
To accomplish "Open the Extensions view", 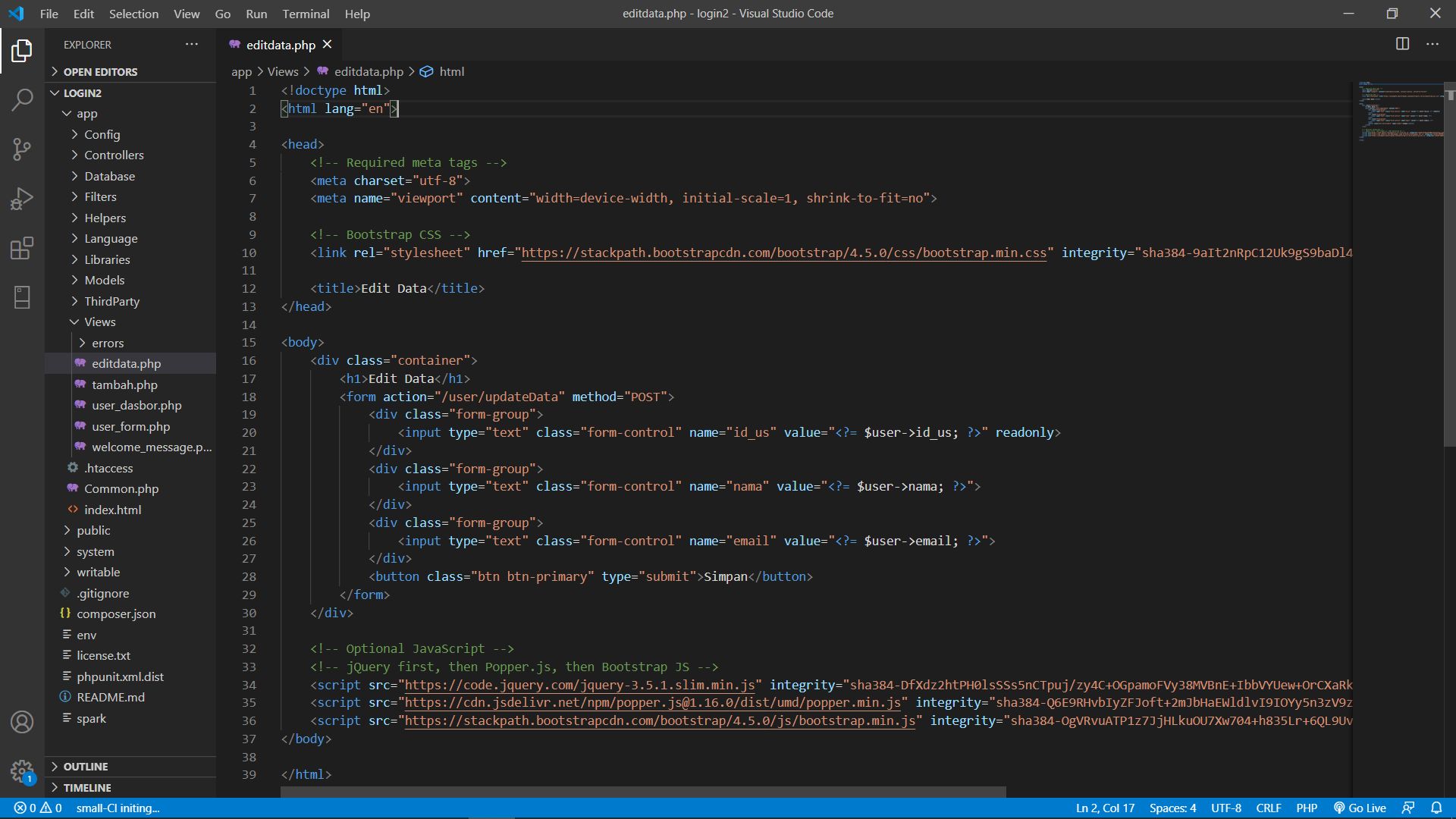I will [x=22, y=248].
